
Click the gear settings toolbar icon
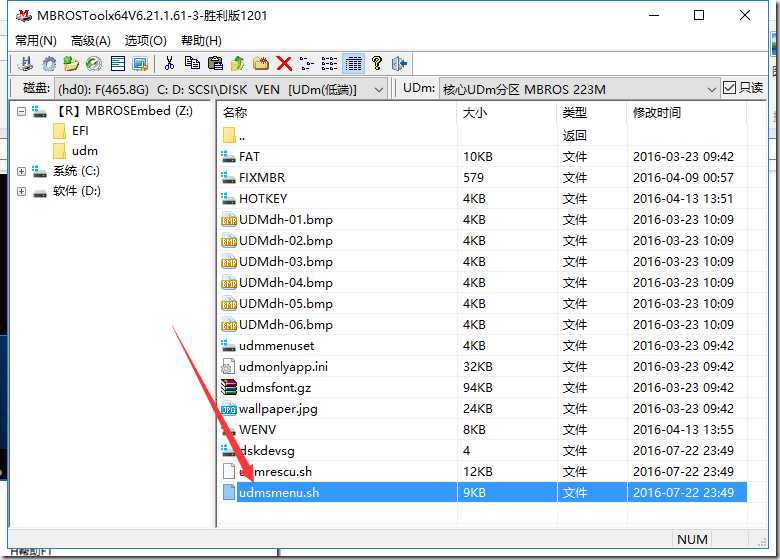(49, 64)
